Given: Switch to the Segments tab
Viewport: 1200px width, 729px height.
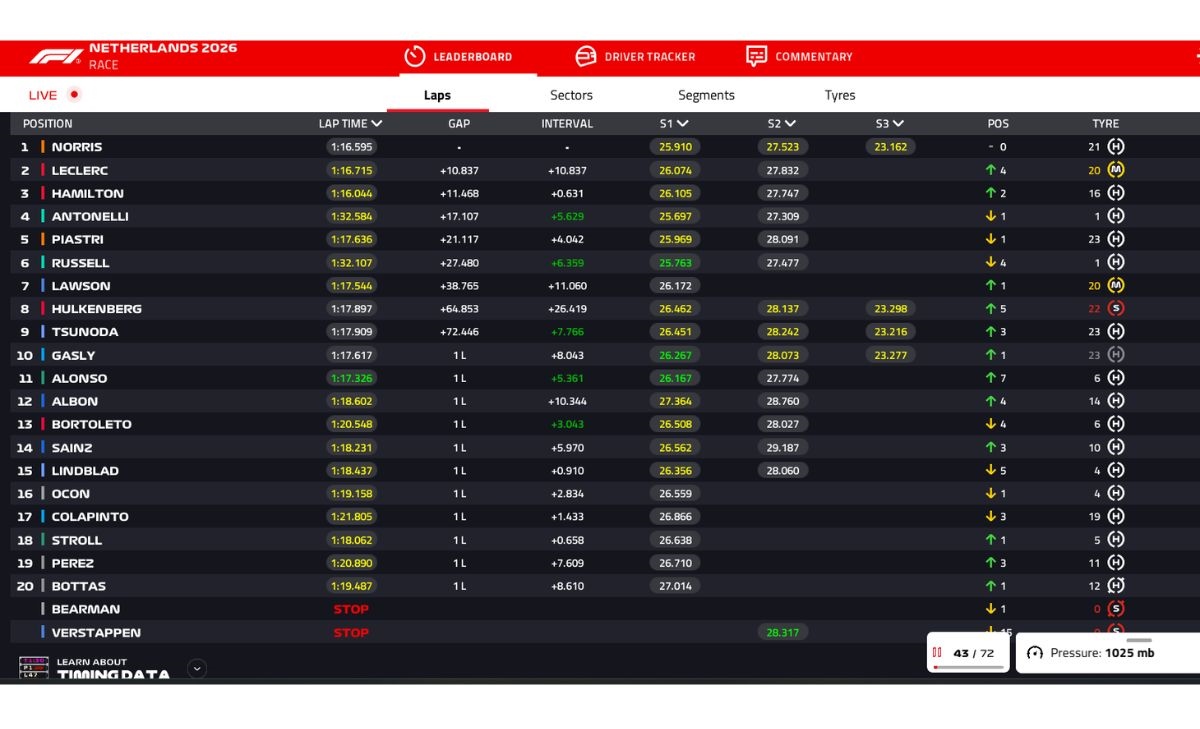Looking at the screenshot, I should point(706,95).
